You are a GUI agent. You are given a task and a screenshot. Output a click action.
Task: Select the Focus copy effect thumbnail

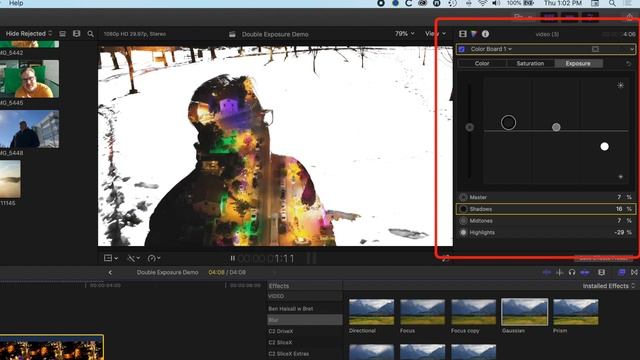pyautogui.click(x=473, y=312)
